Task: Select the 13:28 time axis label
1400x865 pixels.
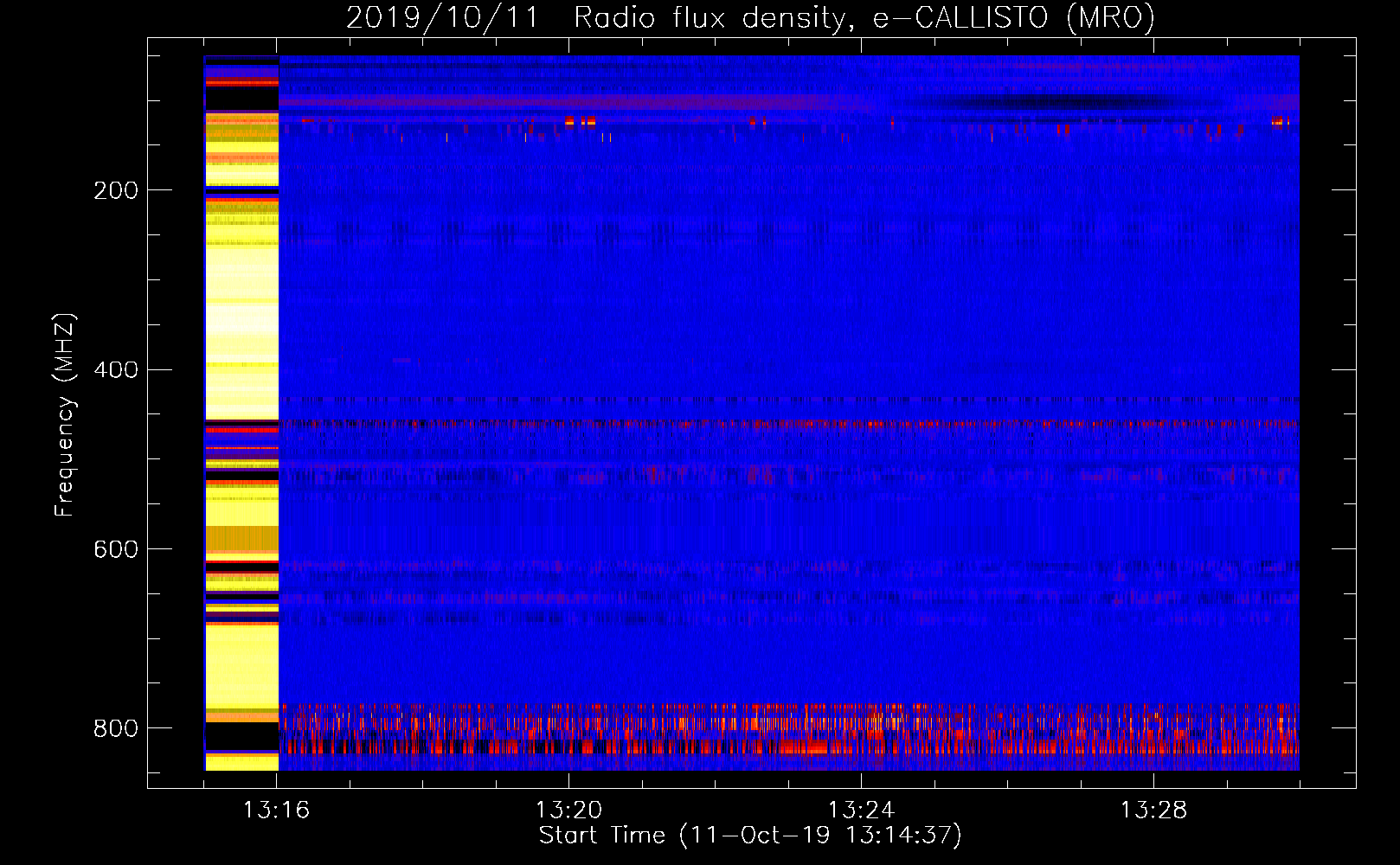Action: pyautogui.click(x=1153, y=810)
